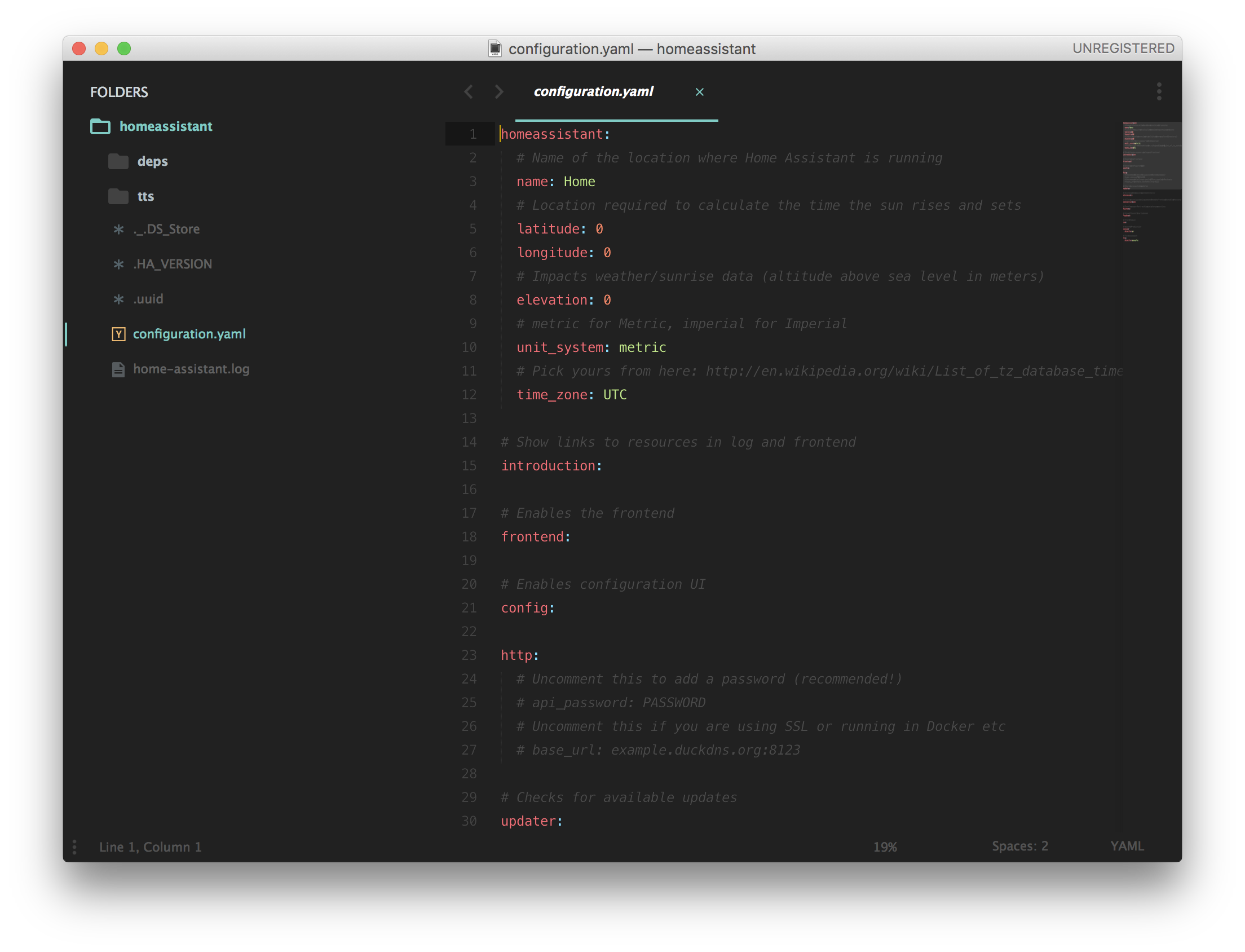
Task: Click the '# base_url: example.duckdns.org:8123' comment
Action: pos(658,750)
